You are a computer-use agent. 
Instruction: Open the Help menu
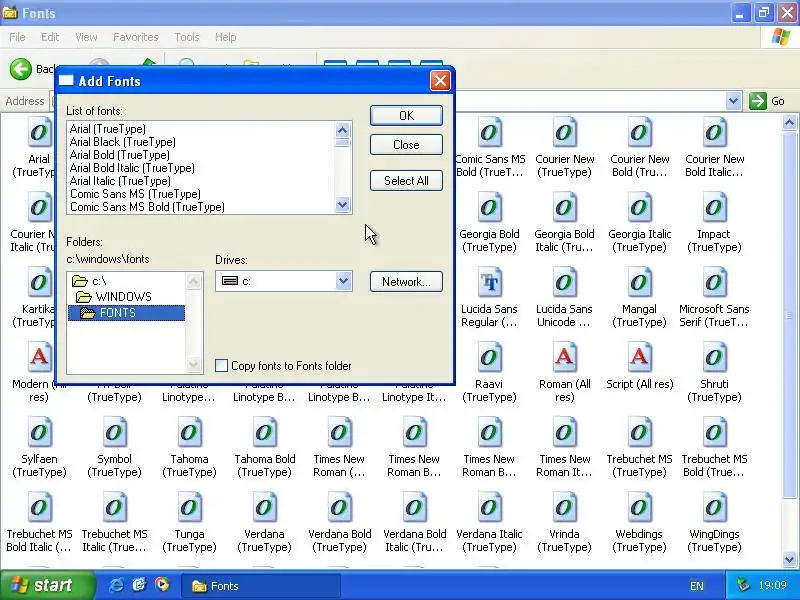[226, 37]
